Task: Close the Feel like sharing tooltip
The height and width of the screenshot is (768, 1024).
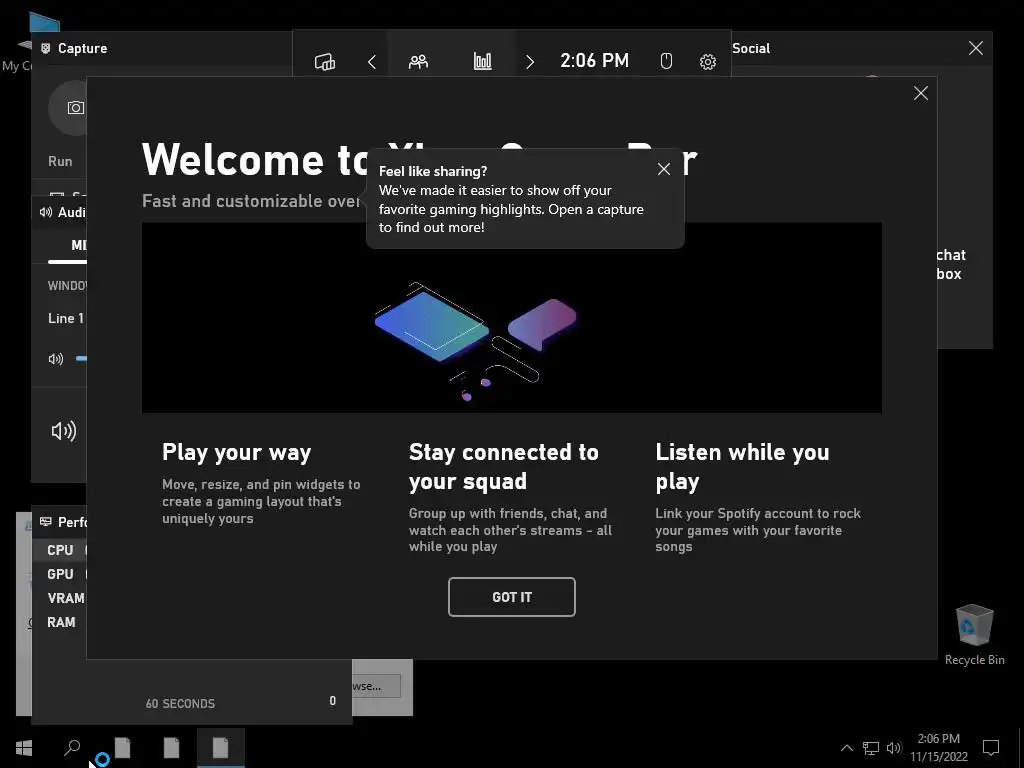Action: (664, 169)
